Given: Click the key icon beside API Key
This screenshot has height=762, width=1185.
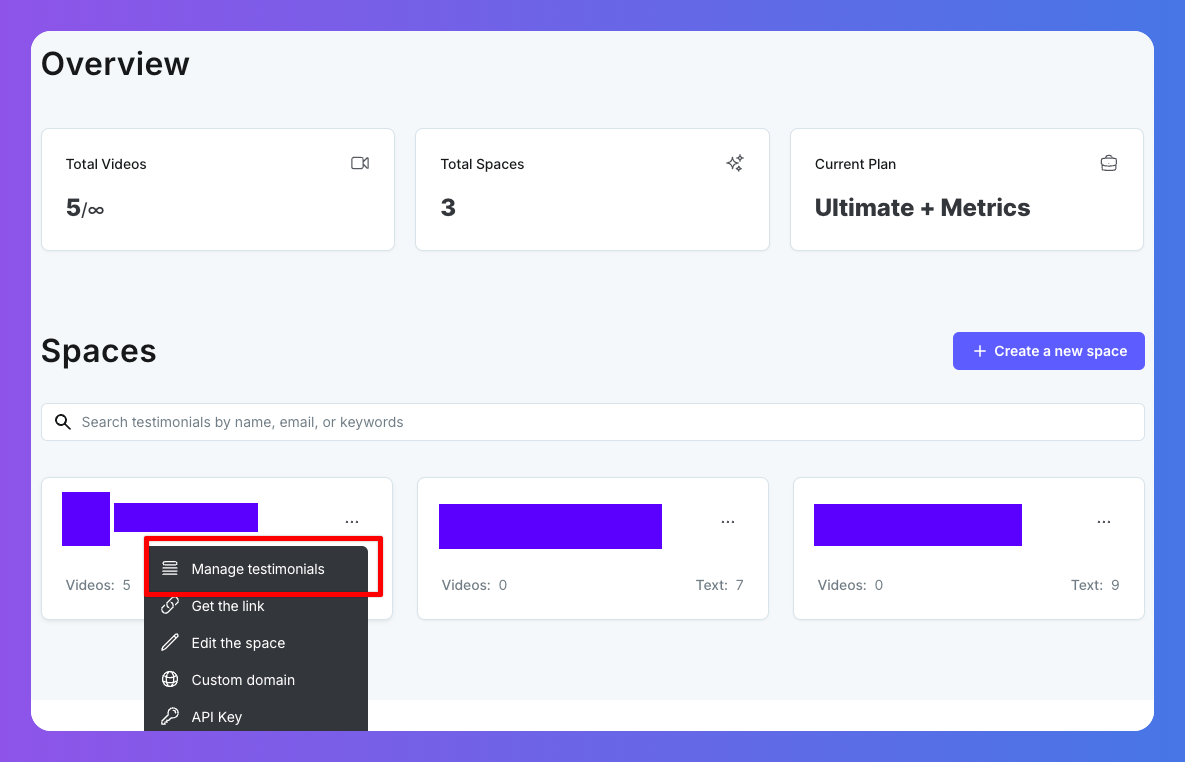Looking at the screenshot, I should pos(170,716).
